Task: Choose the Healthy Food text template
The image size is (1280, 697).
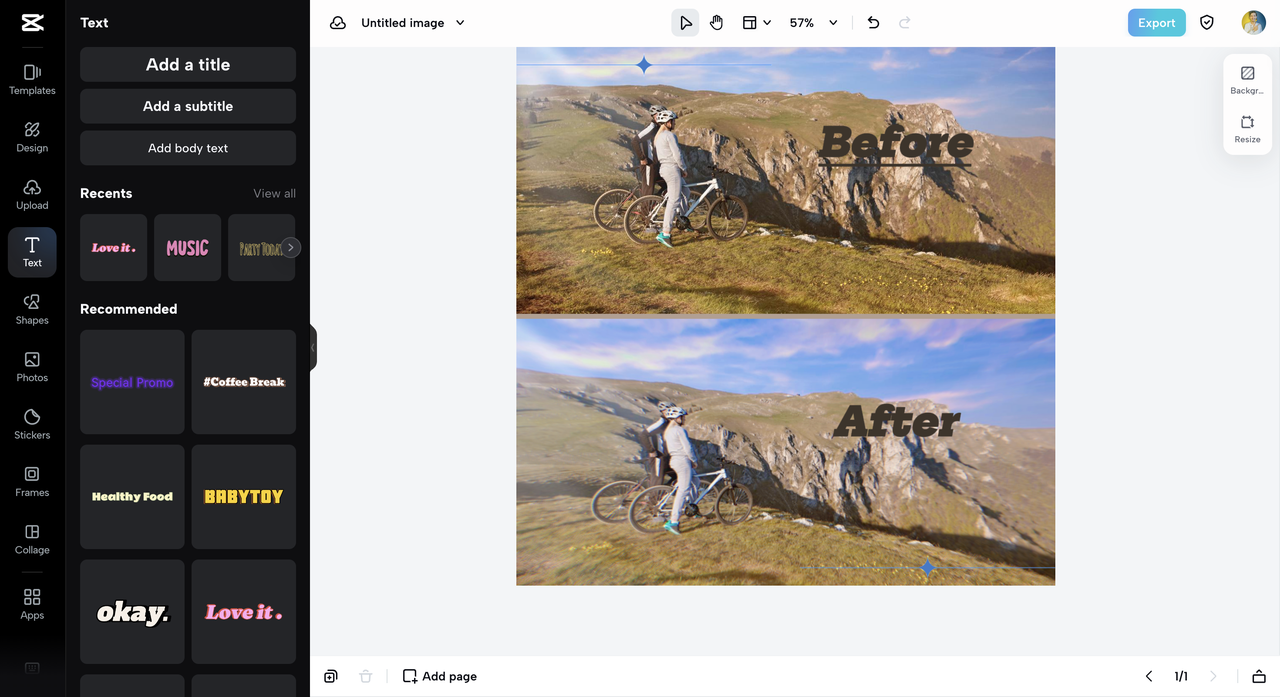Action: [x=132, y=497]
